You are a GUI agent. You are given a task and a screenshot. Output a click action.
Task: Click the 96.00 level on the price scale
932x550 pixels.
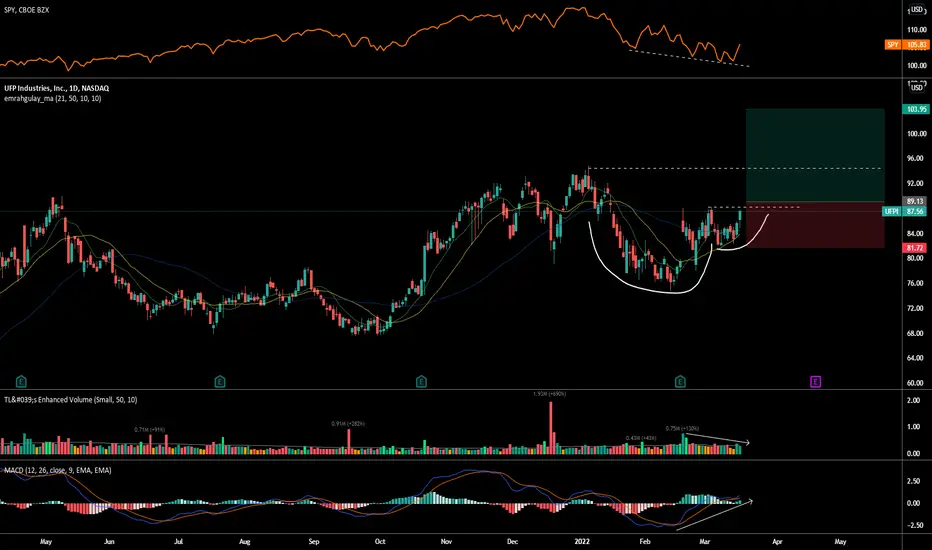(917, 159)
